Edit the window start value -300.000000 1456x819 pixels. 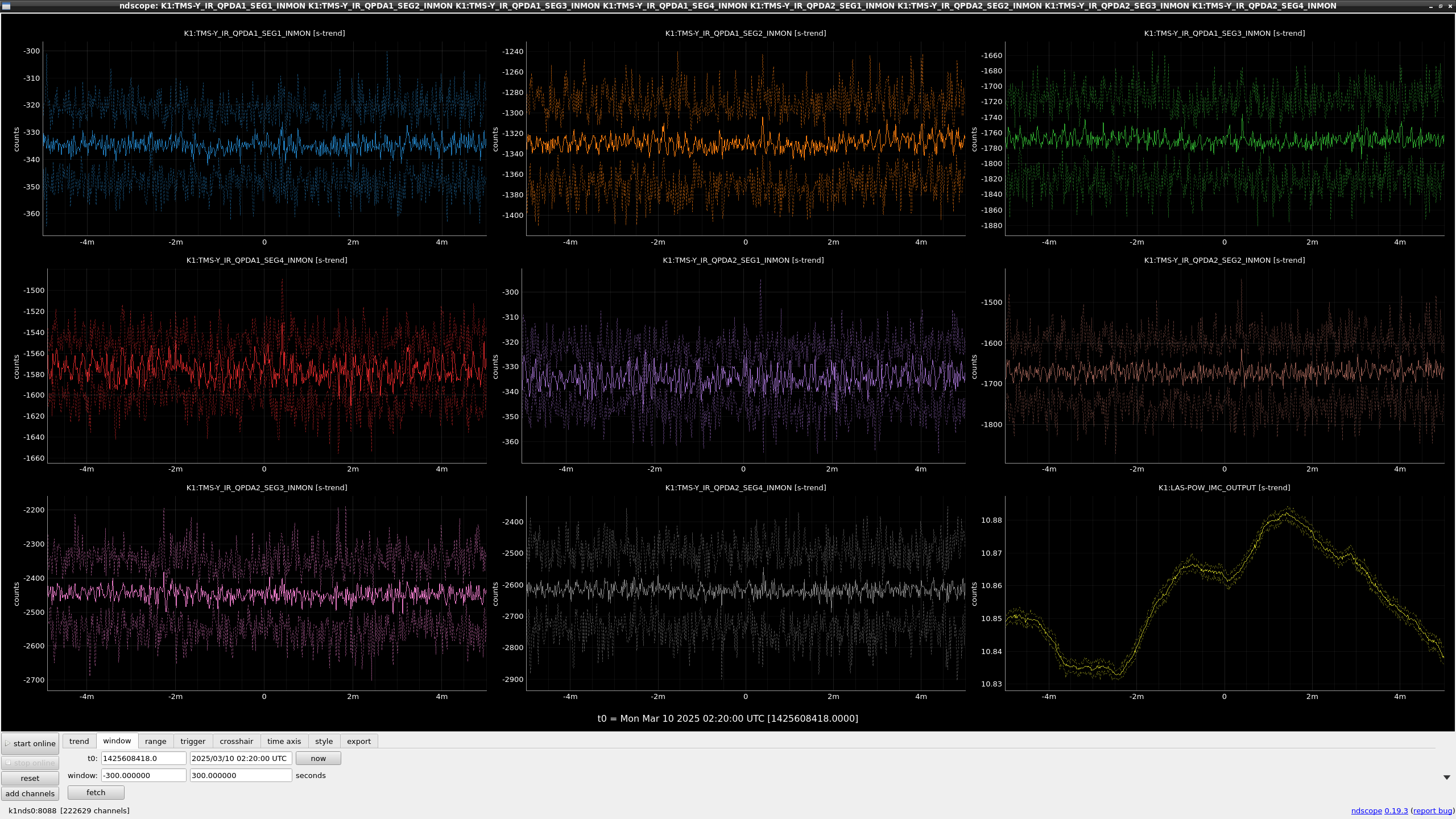[144, 775]
